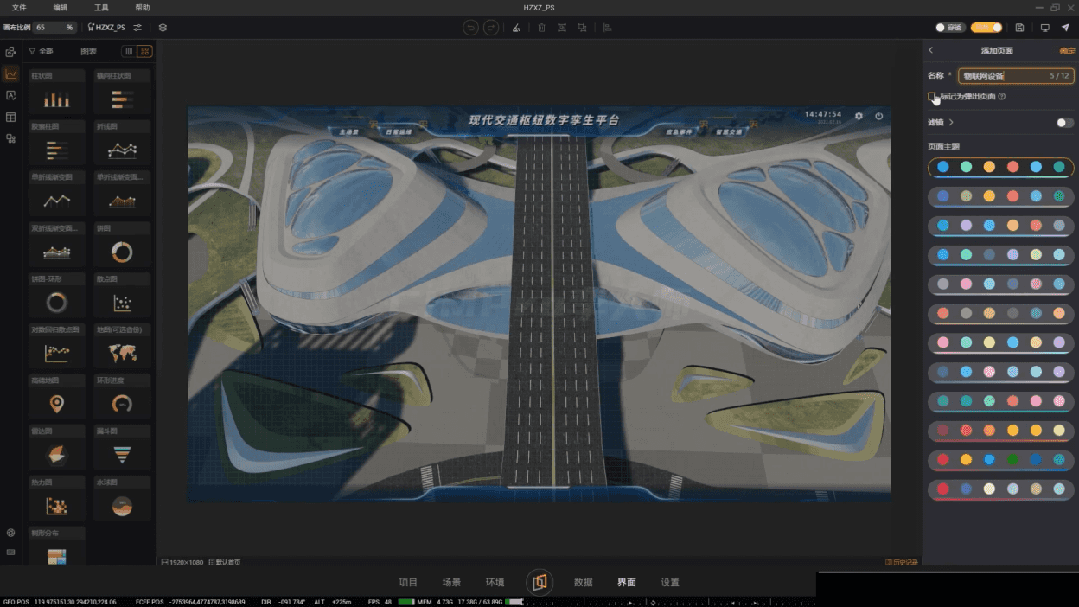Click the centre logo button in the bottom bar
This screenshot has width=1079, height=607.
coord(539,582)
